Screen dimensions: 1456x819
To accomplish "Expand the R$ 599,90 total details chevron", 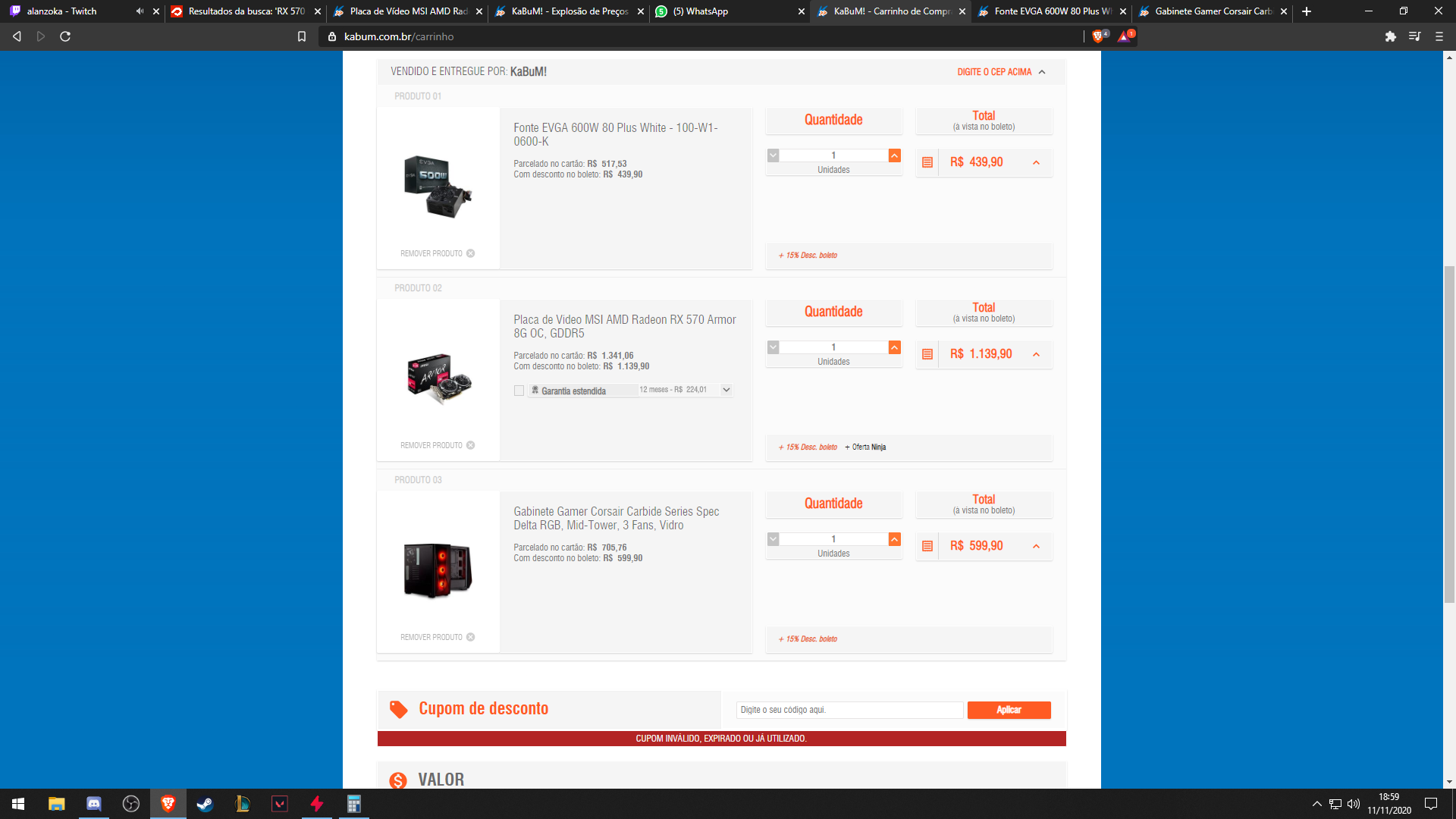I will coord(1036,546).
